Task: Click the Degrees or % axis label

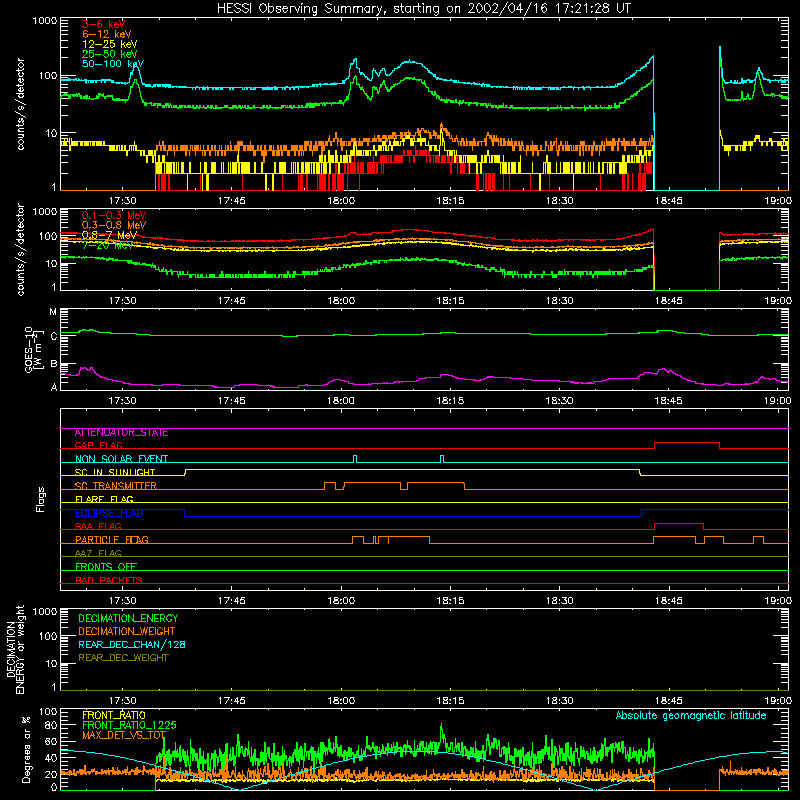Action: pyautogui.click(x=26, y=749)
